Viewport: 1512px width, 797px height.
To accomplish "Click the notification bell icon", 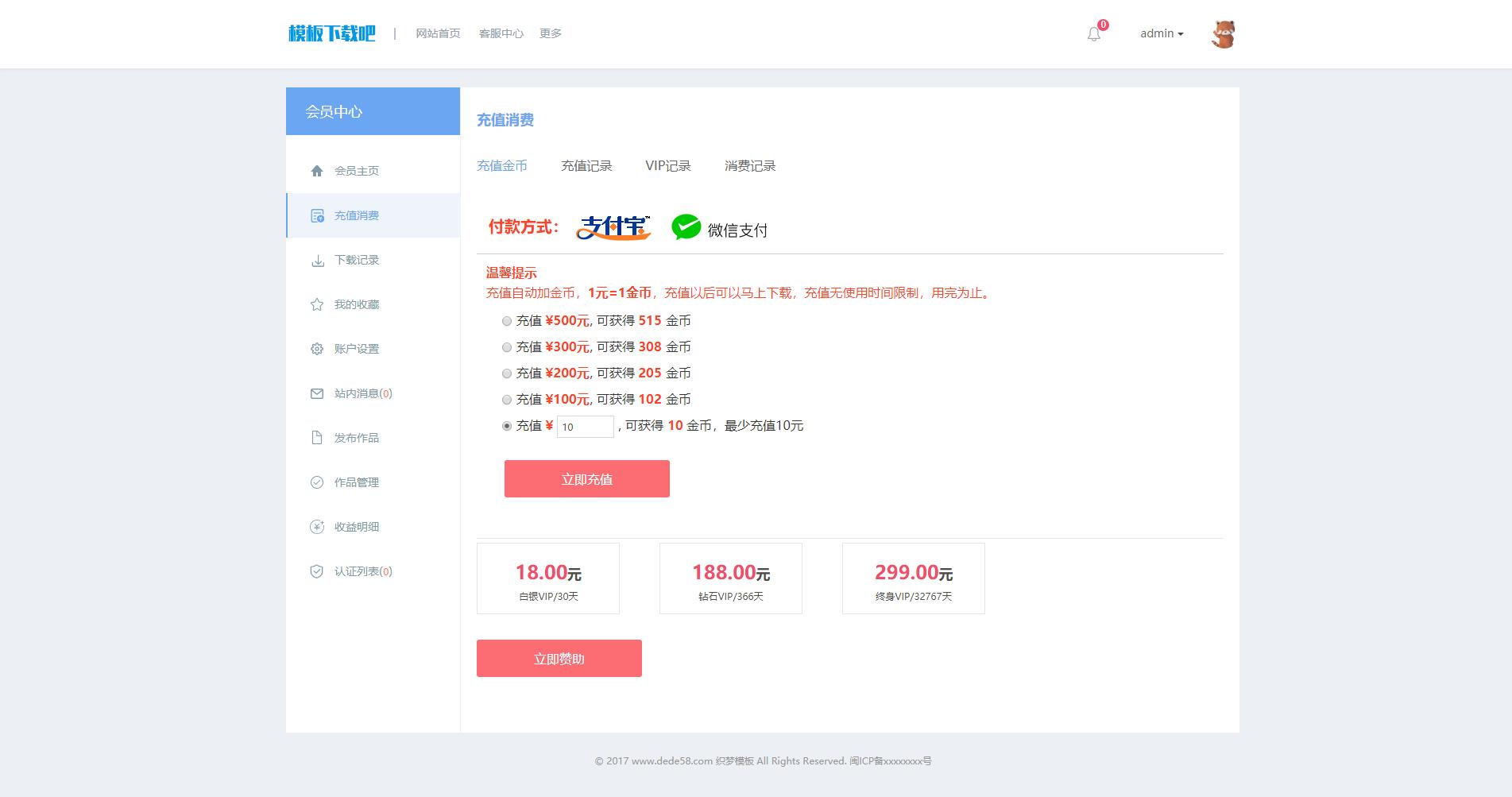I will (x=1094, y=34).
